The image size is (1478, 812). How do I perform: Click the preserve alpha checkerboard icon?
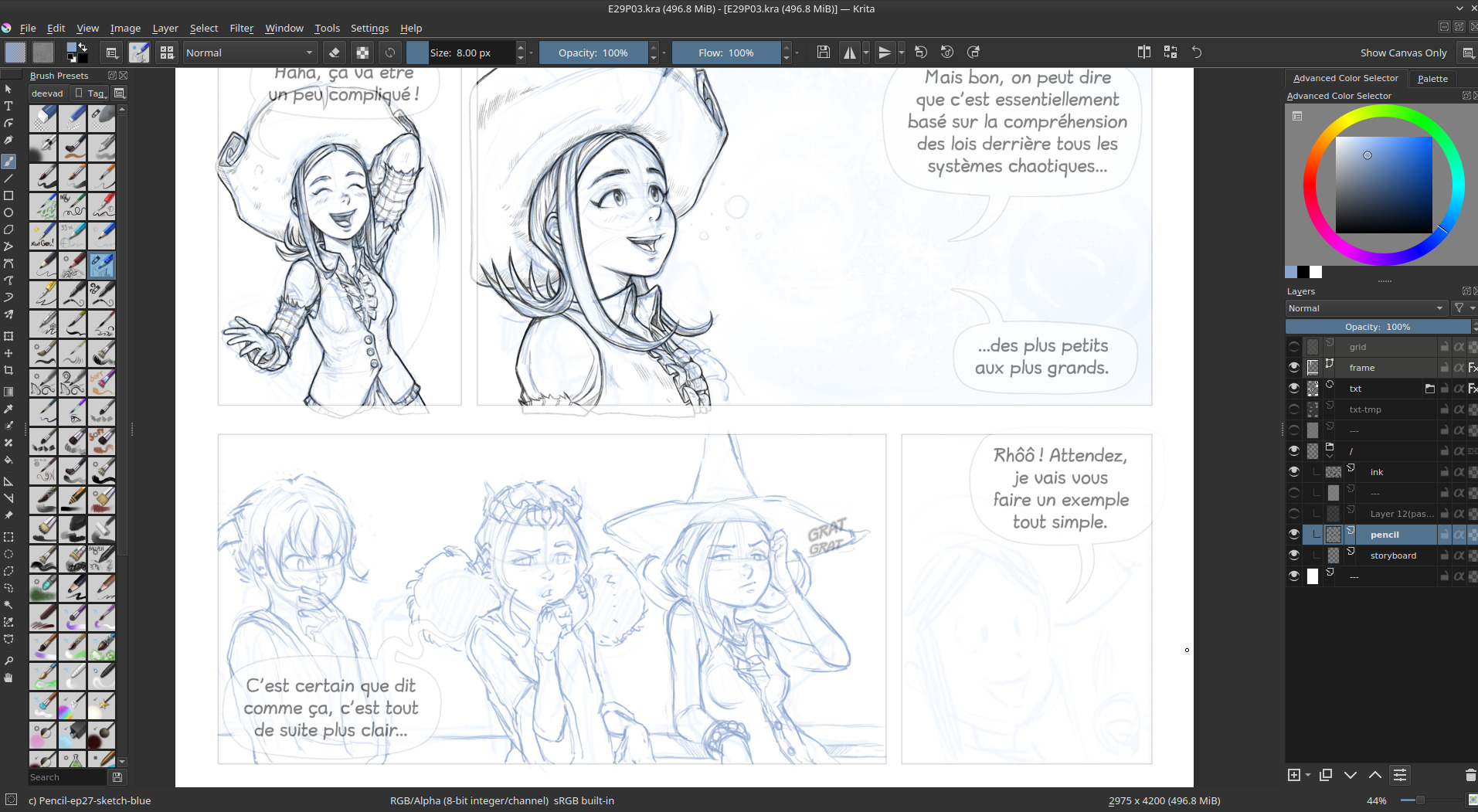click(362, 53)
